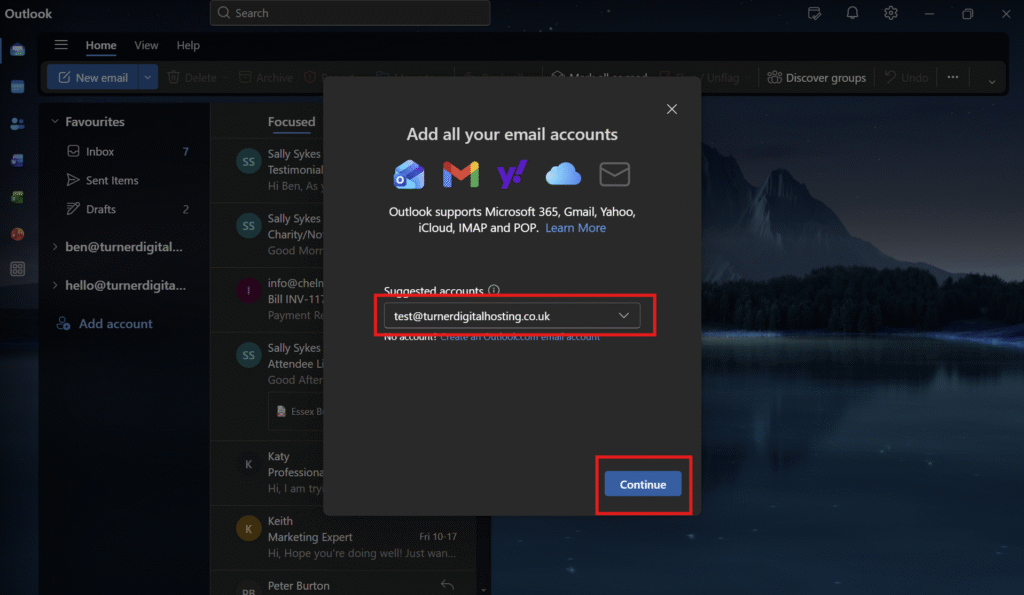Open more apps grid in left rail
The image size is (1024, 595).
pyautogui.click(x=18, y=268)
